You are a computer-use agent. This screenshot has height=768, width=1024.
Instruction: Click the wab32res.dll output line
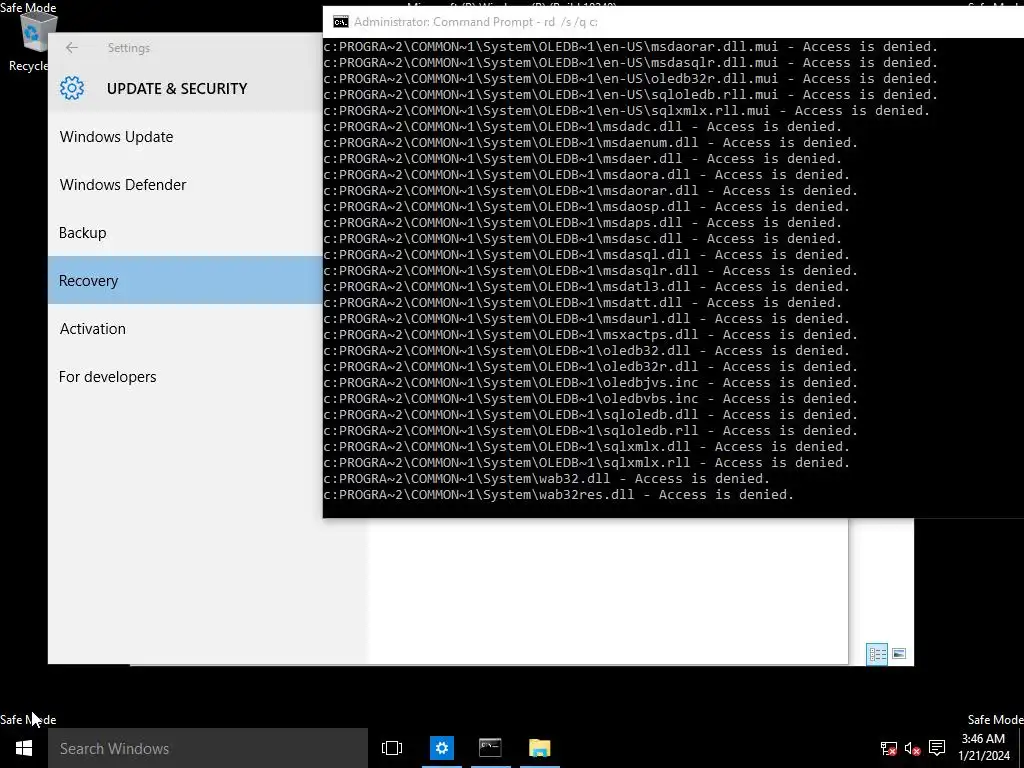coord(558,495)
